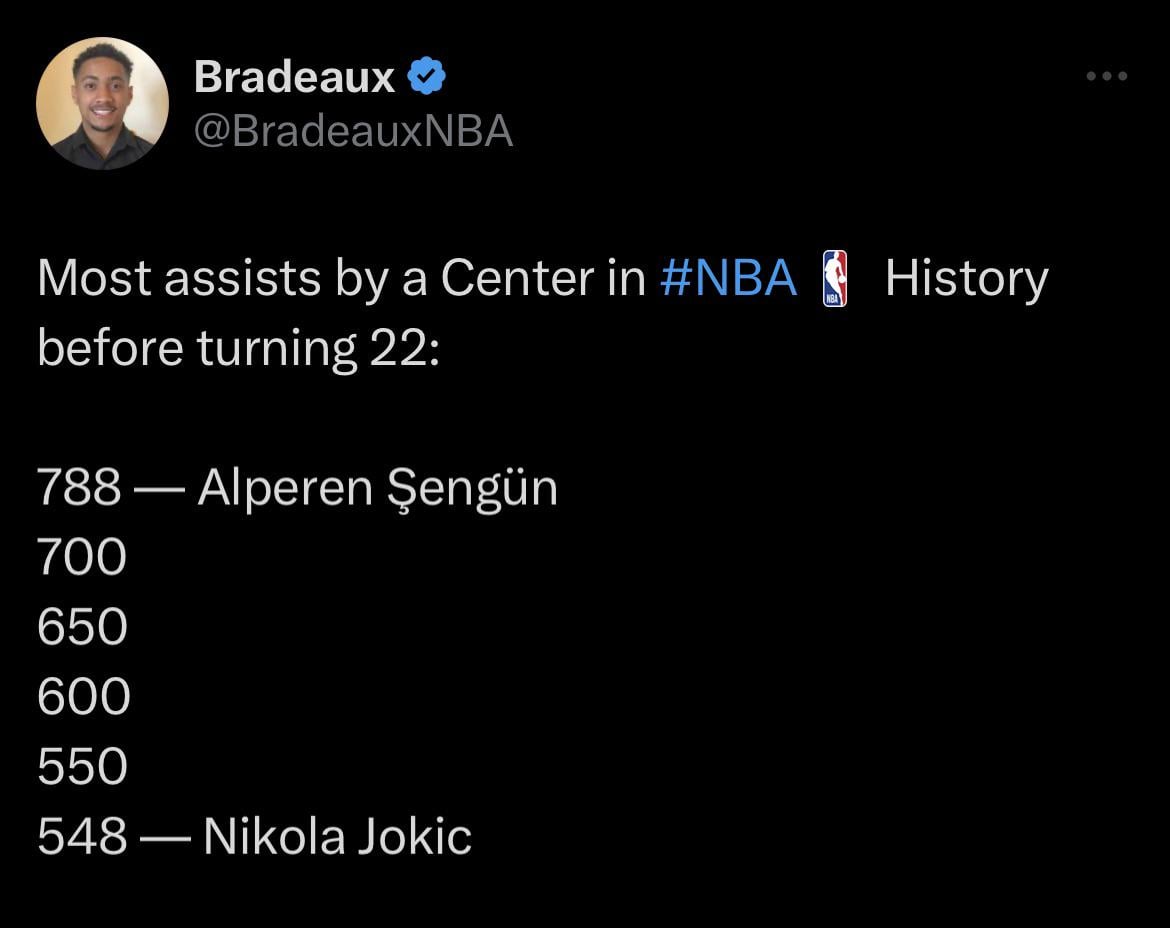Click the name Nikola Jokic
This screenshot has height=928, width=1170.
click(337, 837)
